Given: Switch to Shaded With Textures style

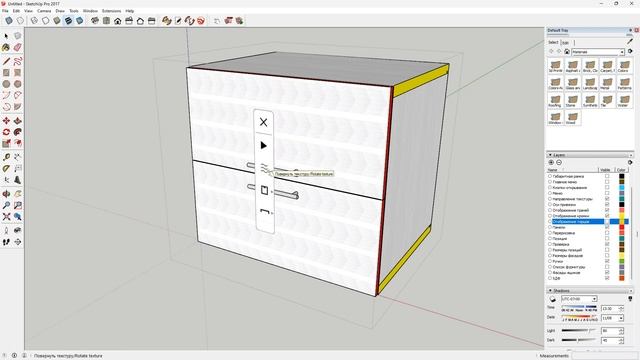Looking at the screenshot, I should [68, 20].
